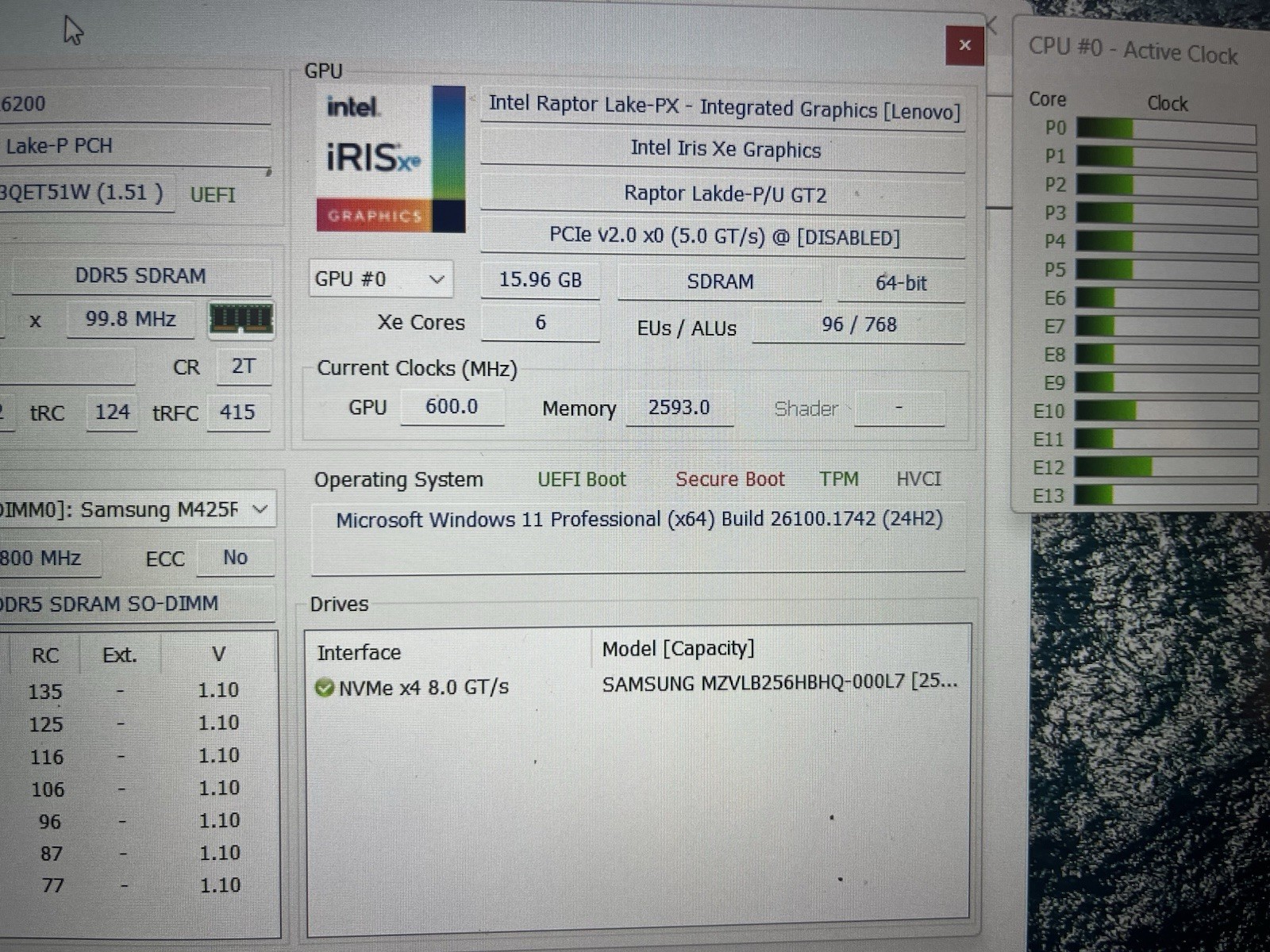Image resolution: width=1270 pixels, height=952 pixels.
Task: Click the CR value 2T
Action: [x=244, y=367]
